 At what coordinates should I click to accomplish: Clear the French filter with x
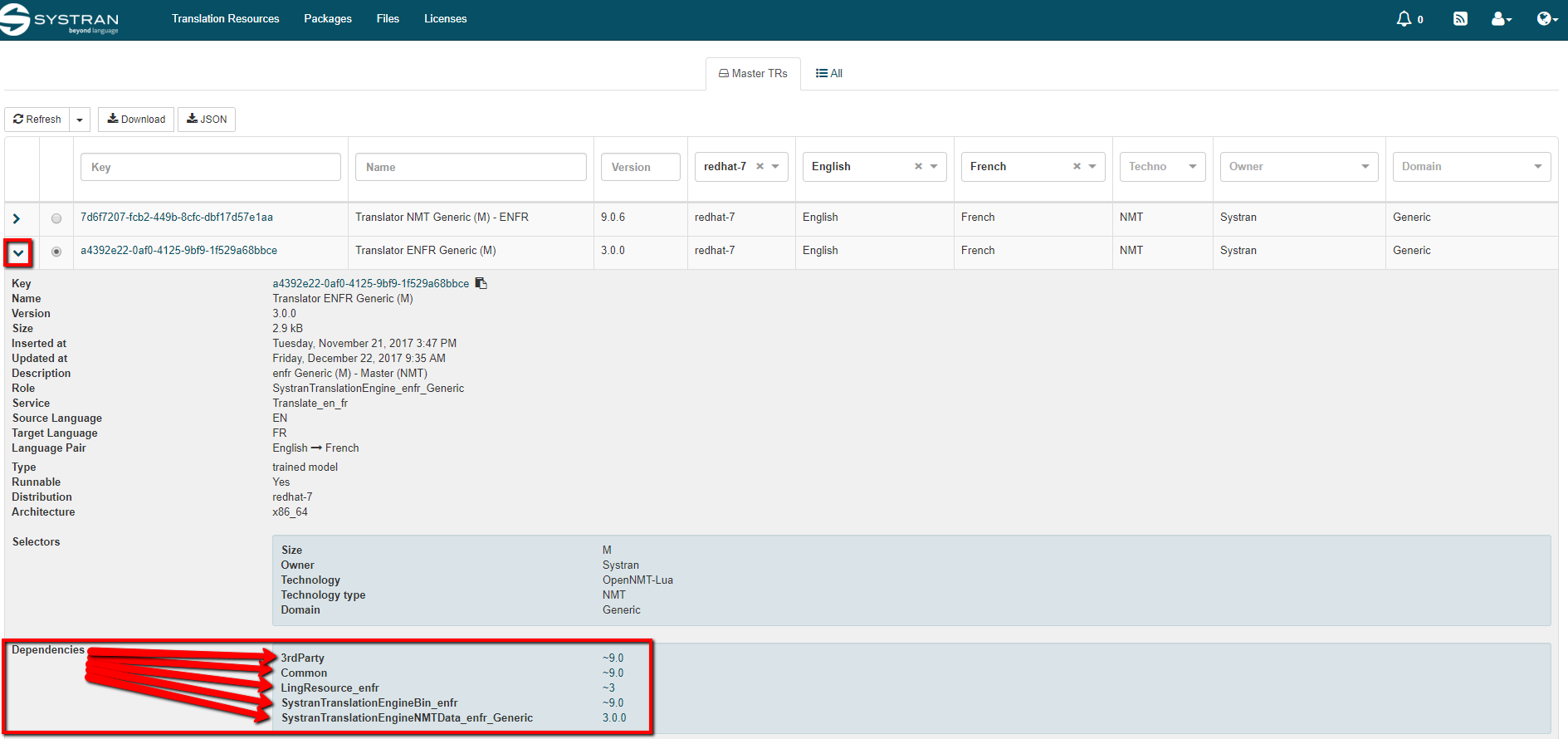pos(1077,166)
